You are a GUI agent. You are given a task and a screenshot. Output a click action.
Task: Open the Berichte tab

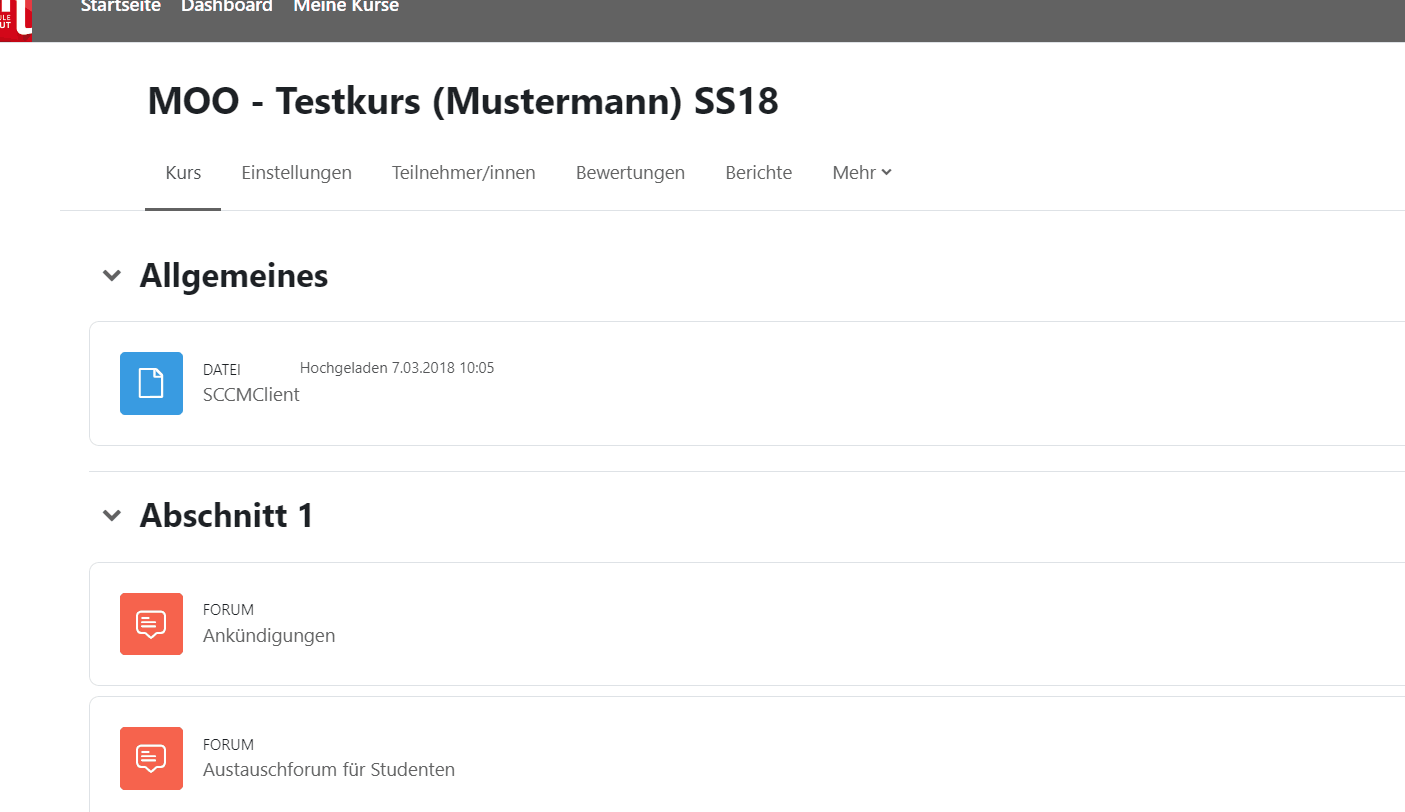(x=758, y=172)
